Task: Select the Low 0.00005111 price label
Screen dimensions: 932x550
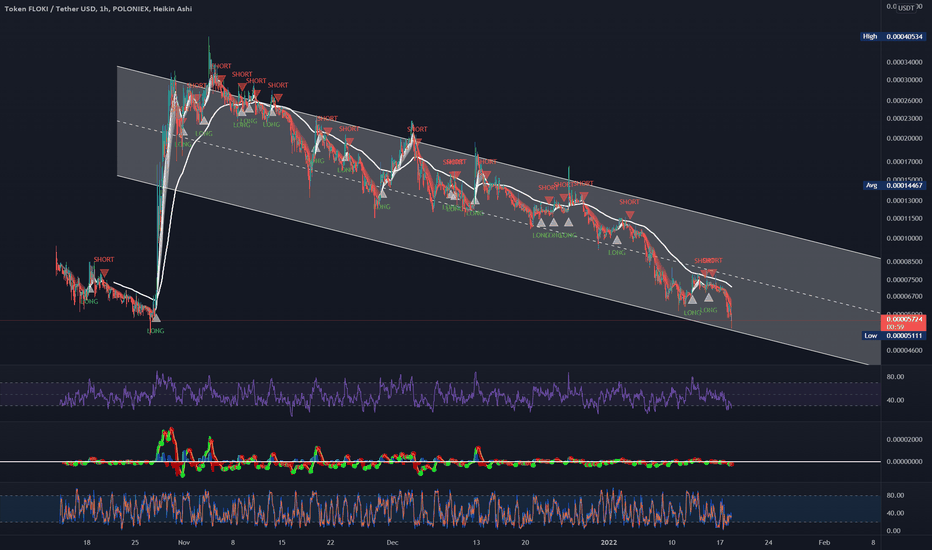Action: [x=894, y=336]
